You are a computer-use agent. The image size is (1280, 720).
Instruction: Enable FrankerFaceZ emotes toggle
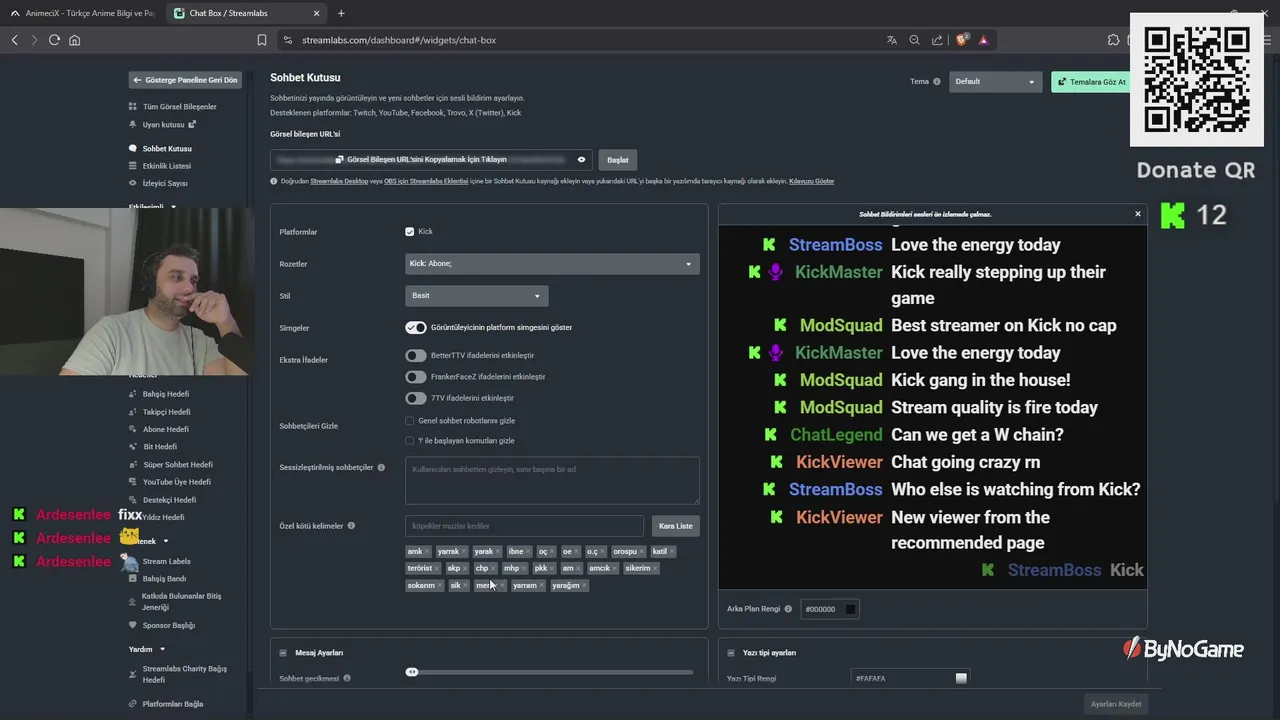coord(416,377)
